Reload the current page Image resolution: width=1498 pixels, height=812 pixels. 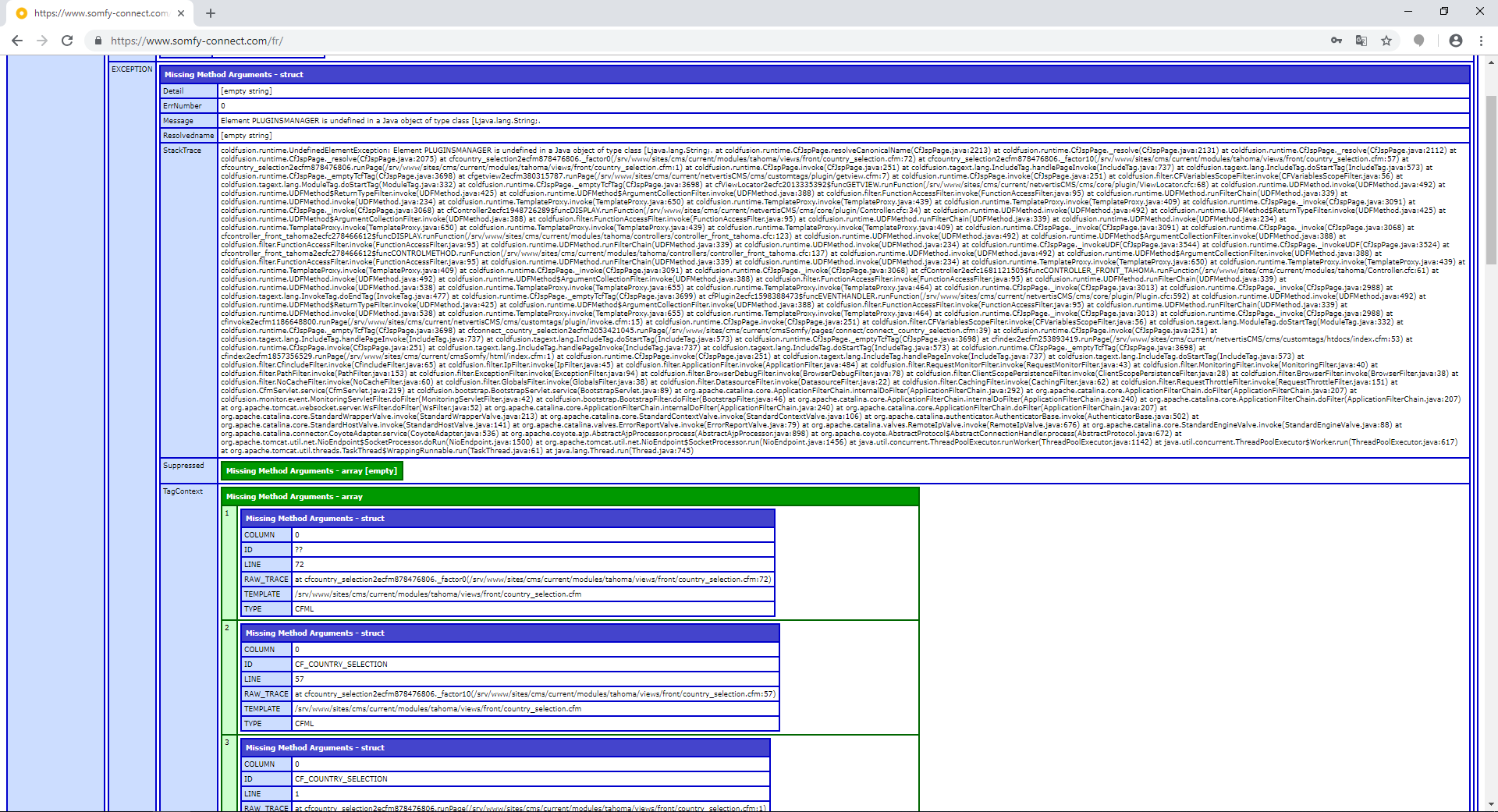tap(67, 41)
